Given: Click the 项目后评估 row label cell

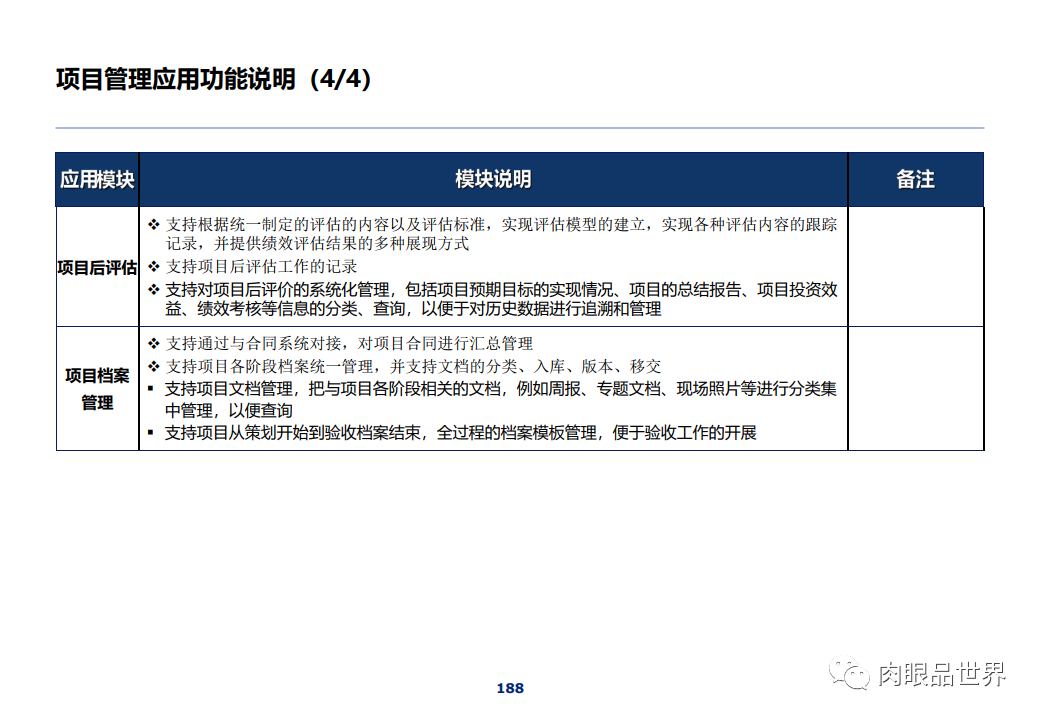Looking at the screenshot, I should [98, 267].
